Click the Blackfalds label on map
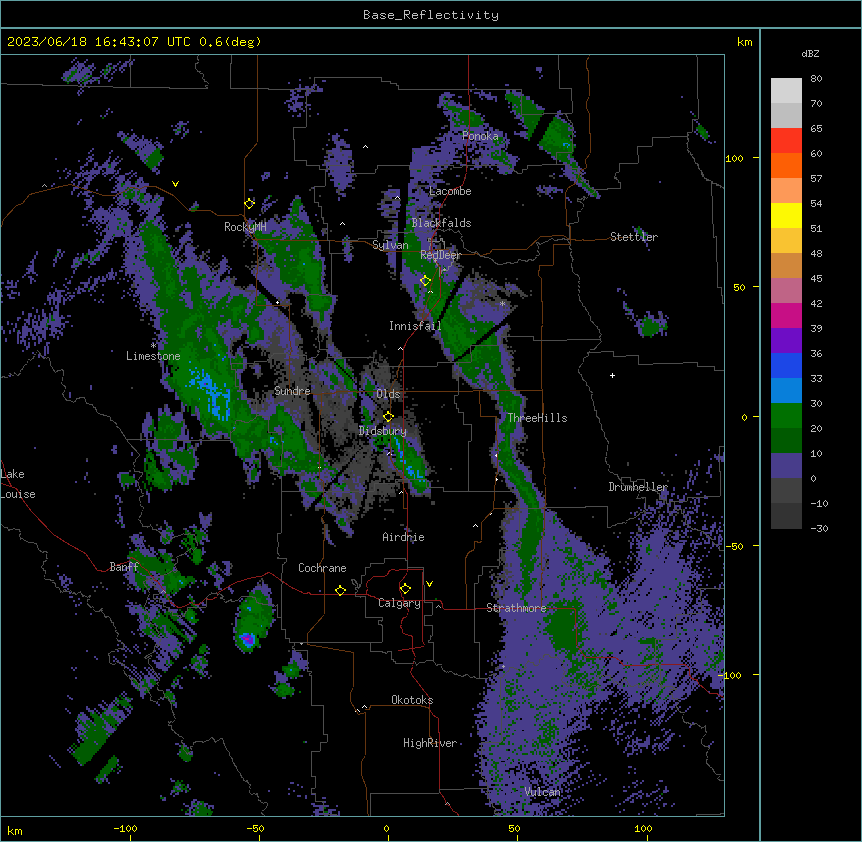Screen dimensions: 862x842 (441, 223)
